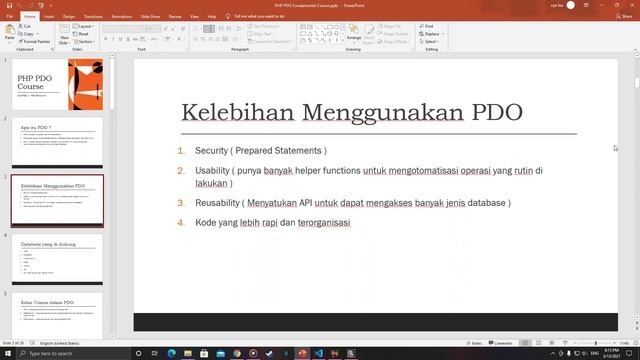Switch to Normal view icon in status bar
Screen dimensions: 640x360
point(525,343)
